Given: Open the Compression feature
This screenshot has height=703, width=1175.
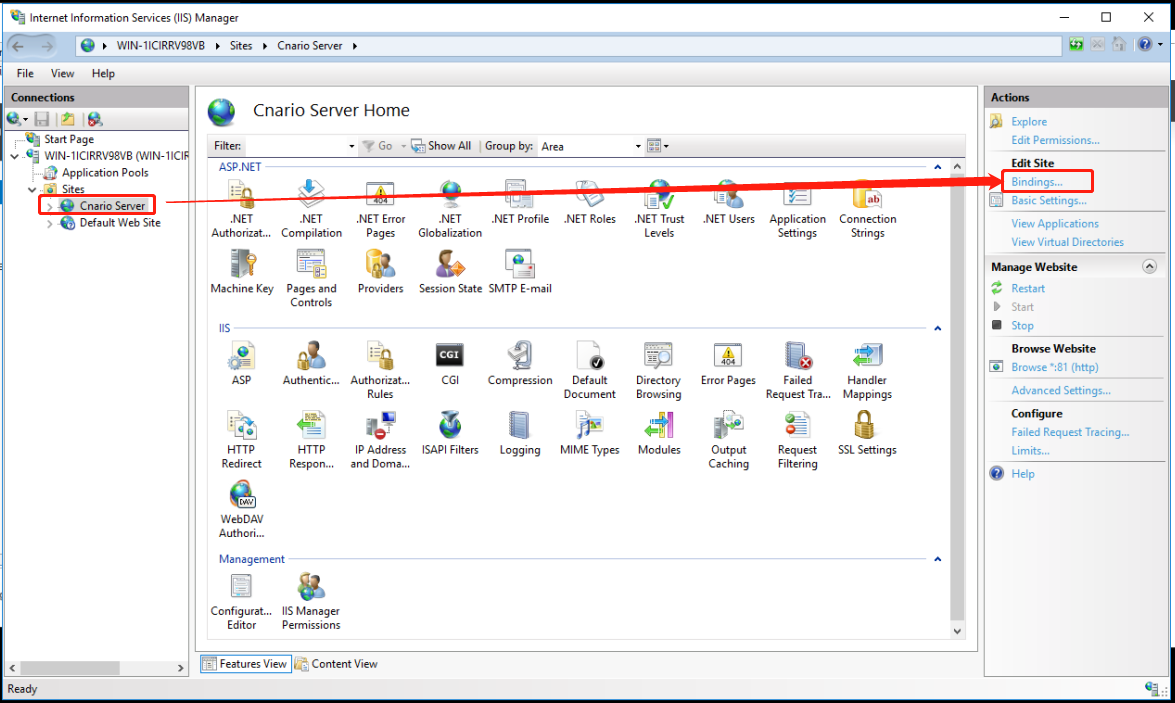Looking at the screenshot, I should pos(519,363).
